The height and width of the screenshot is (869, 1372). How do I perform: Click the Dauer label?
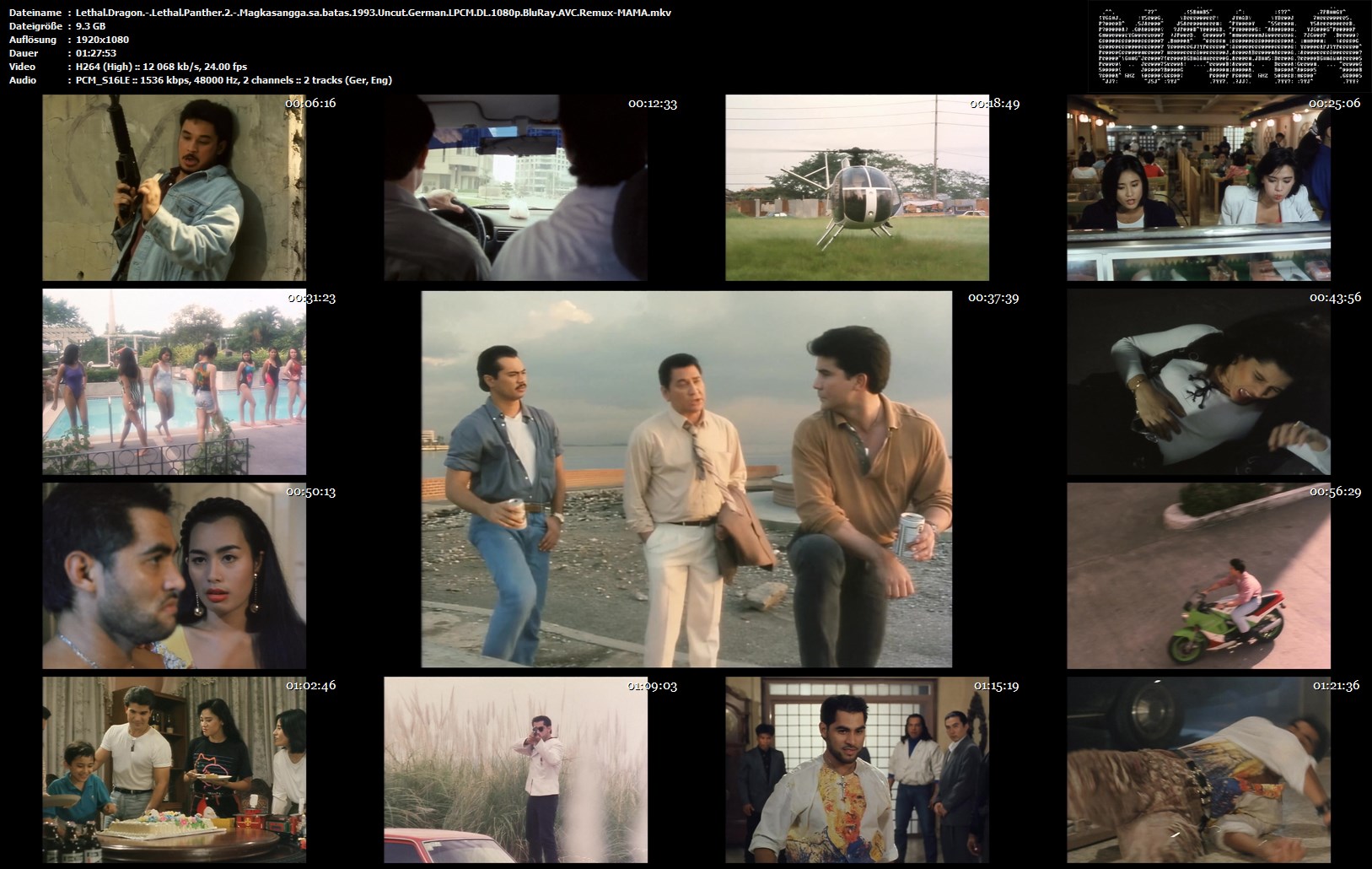point(24,53)
